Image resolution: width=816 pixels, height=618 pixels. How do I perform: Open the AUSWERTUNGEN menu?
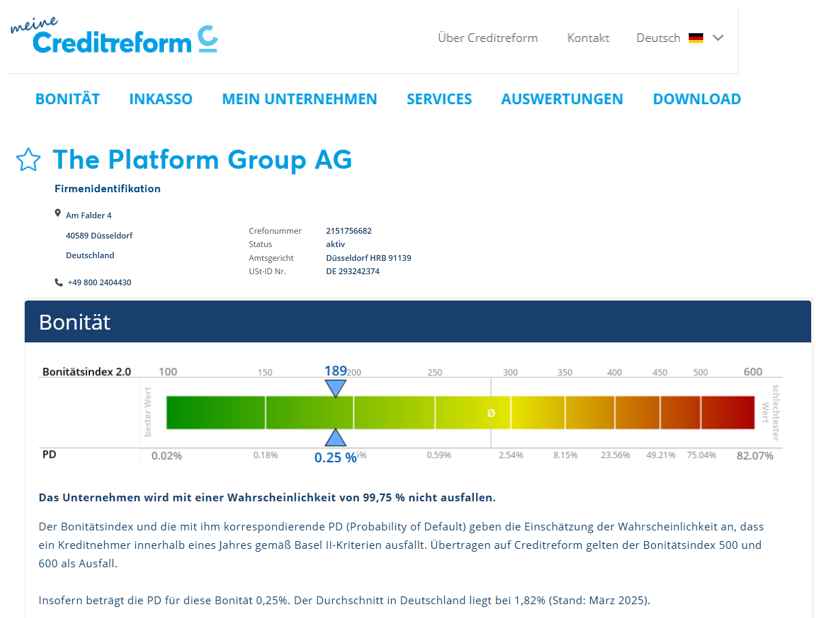coord(562,99)
